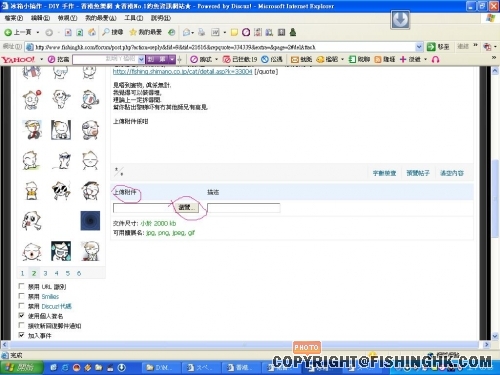Open the History toolbar icon
Viewport: 500px width, 375px height.
pos(171,32)
